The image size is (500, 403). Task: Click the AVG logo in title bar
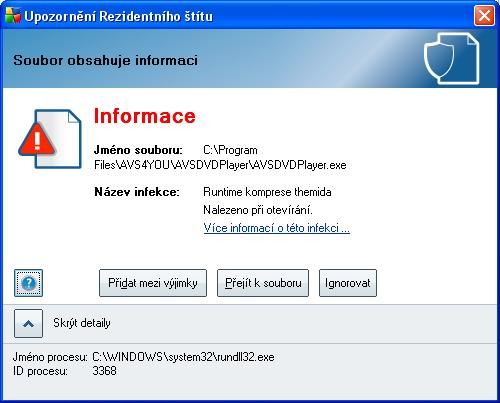pos(13,15)
